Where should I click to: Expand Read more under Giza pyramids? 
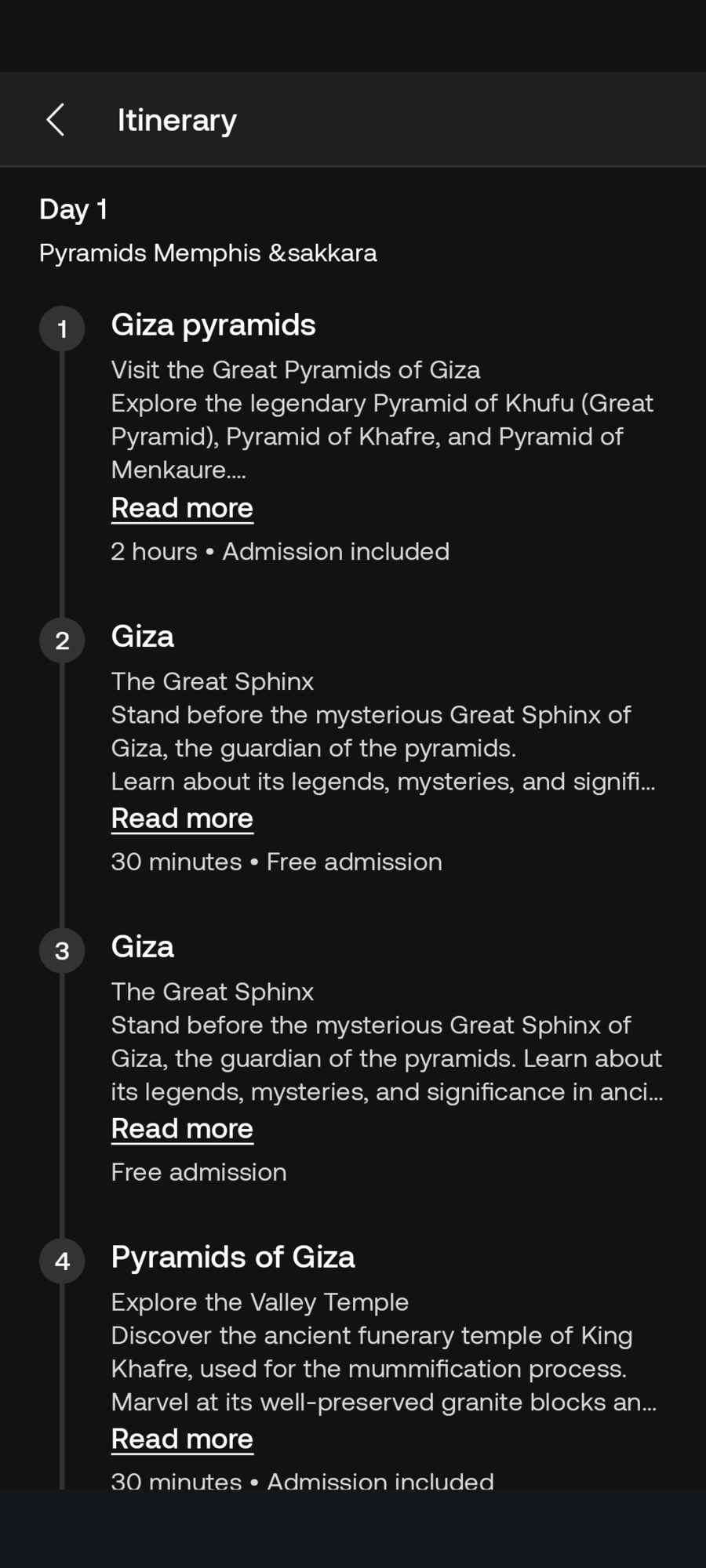pyautogui.click(x=182, y=508)
